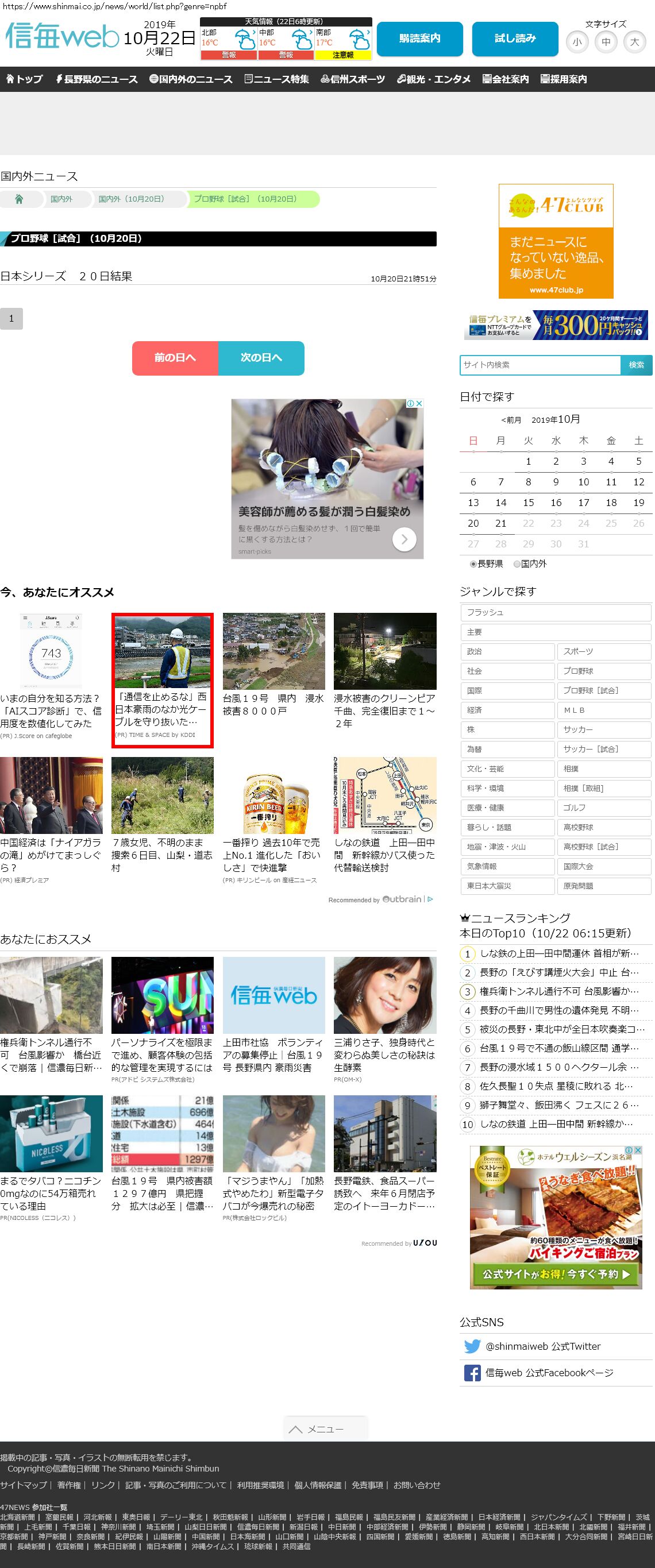Set text size to large (大)
Screen dimensions: 655x1568
click(x=634, y=42)
